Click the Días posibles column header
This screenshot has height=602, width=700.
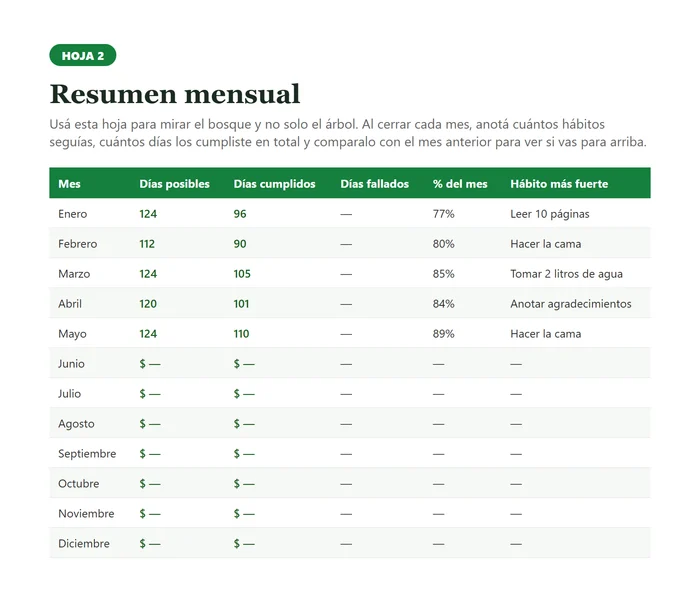pos(174,184)
